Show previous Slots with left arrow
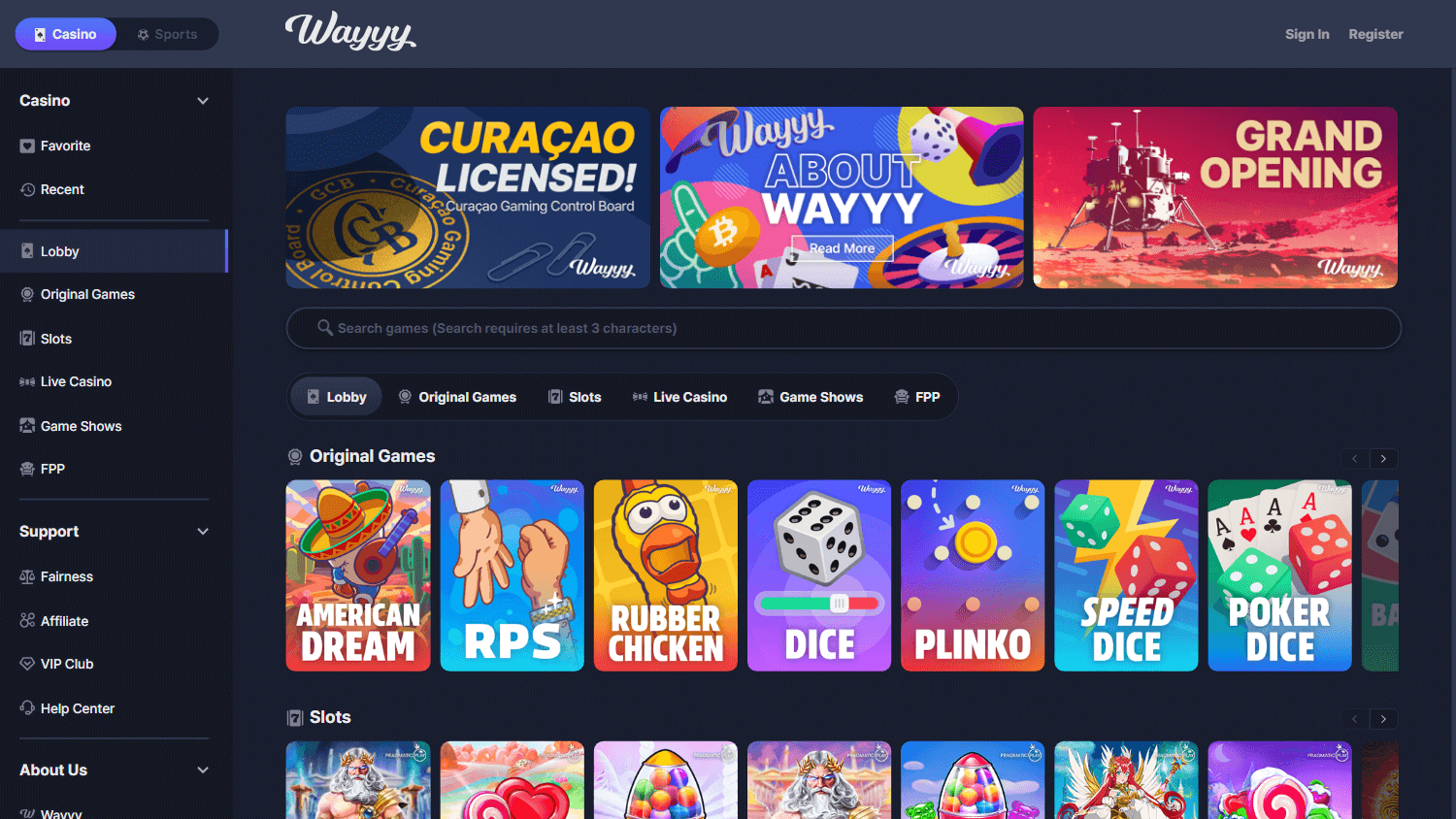The width and height of the screenshot is (1456, 819). pyautogui.click(x=1355, y=719)
